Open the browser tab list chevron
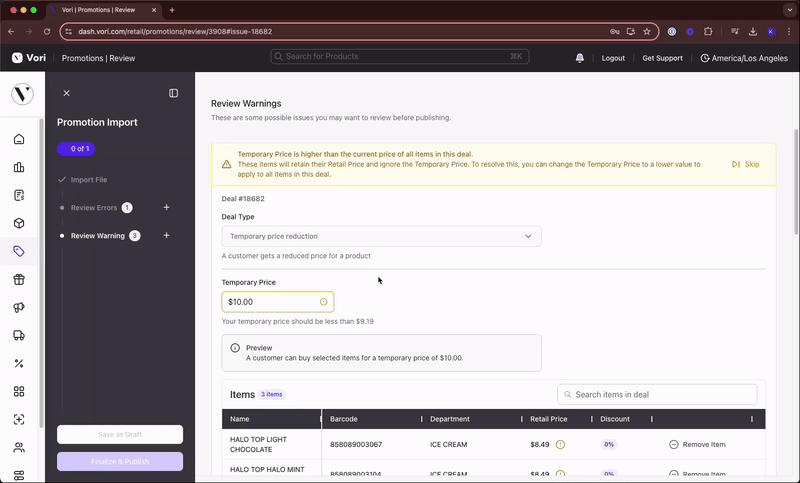Image resolution: width=800 pixels, height=483 pixels. 790,10
